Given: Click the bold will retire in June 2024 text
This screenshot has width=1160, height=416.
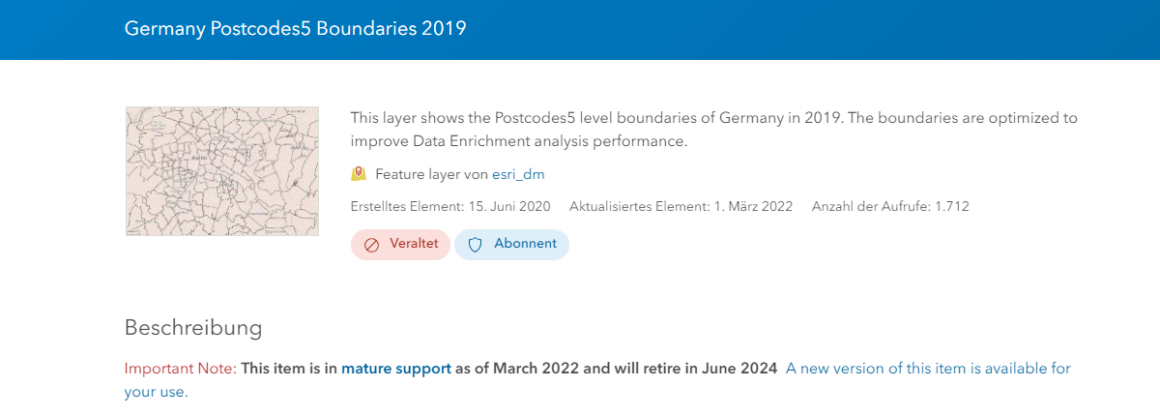Looking at the screenshot, I should coord(695,368).
